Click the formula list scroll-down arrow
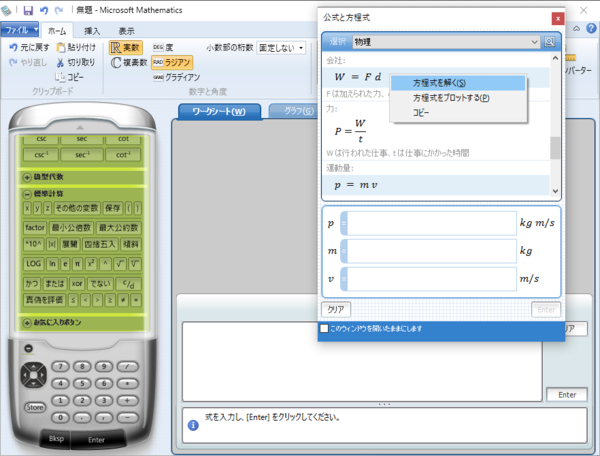Screen dimensions: 600x456 (x=555, y=191)
